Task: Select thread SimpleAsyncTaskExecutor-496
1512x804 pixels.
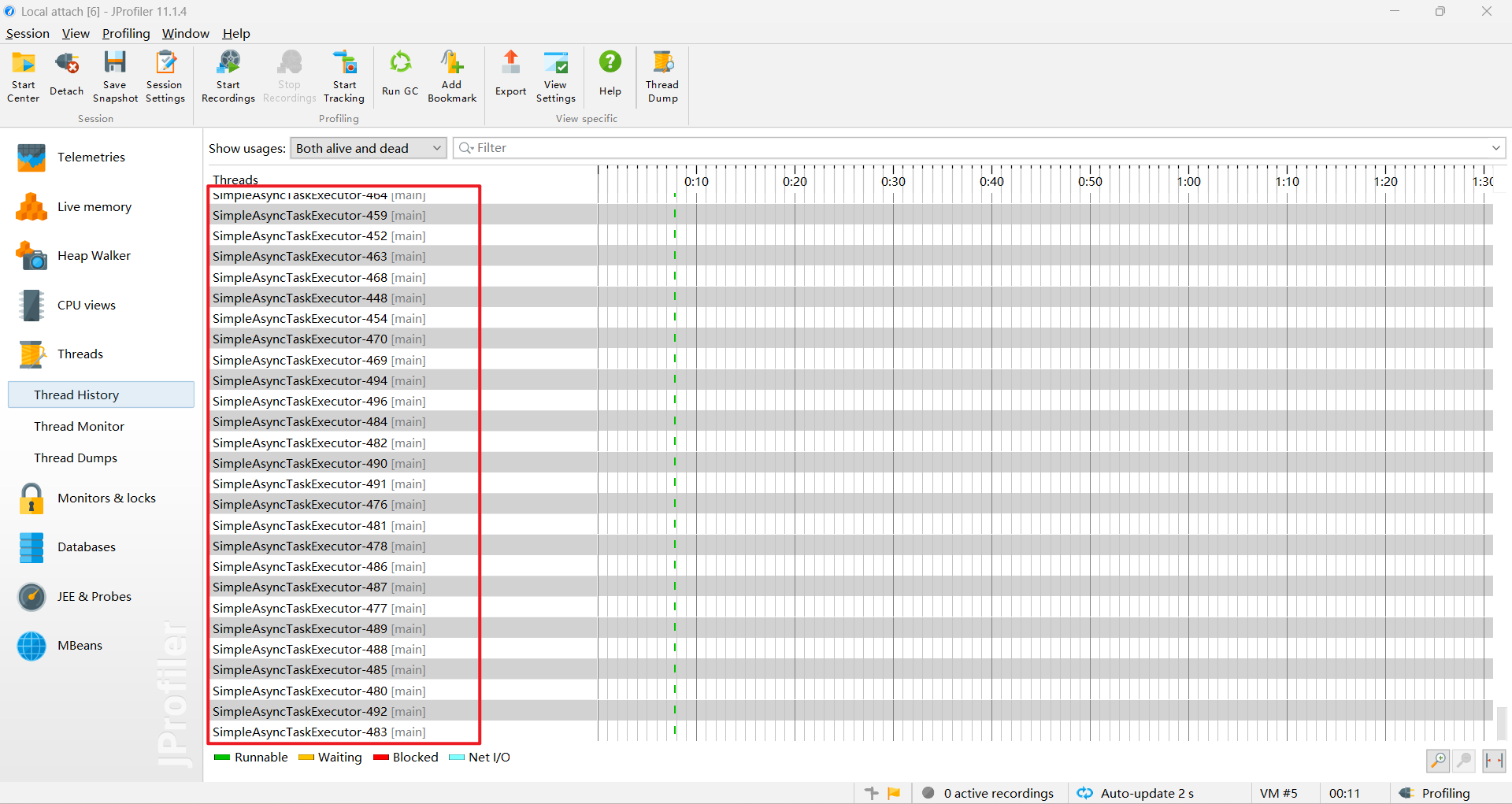Action: [319, 401]
